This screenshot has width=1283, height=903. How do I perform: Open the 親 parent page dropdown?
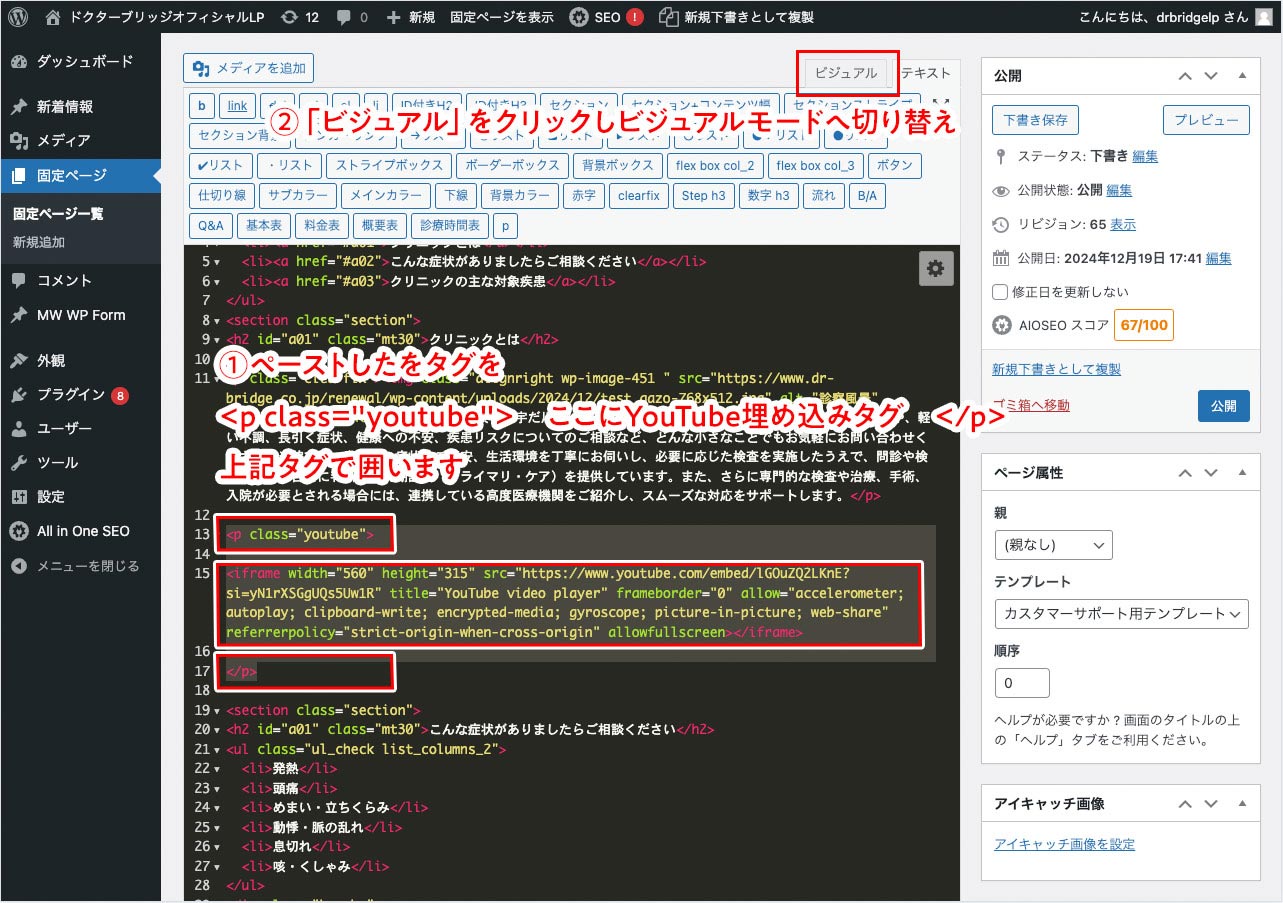coord(1053,545)
